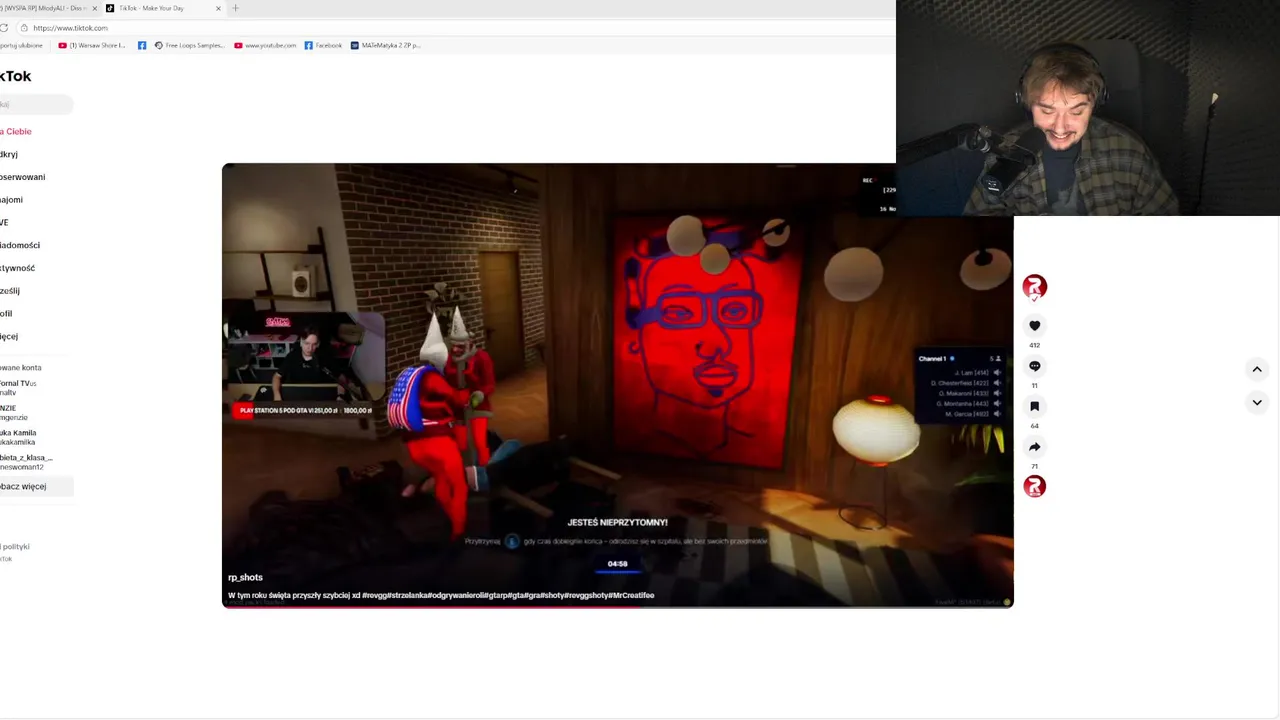Click the TikTok sidebar search field
This screenshot has width=1280, height=720.
pos(36,104)
